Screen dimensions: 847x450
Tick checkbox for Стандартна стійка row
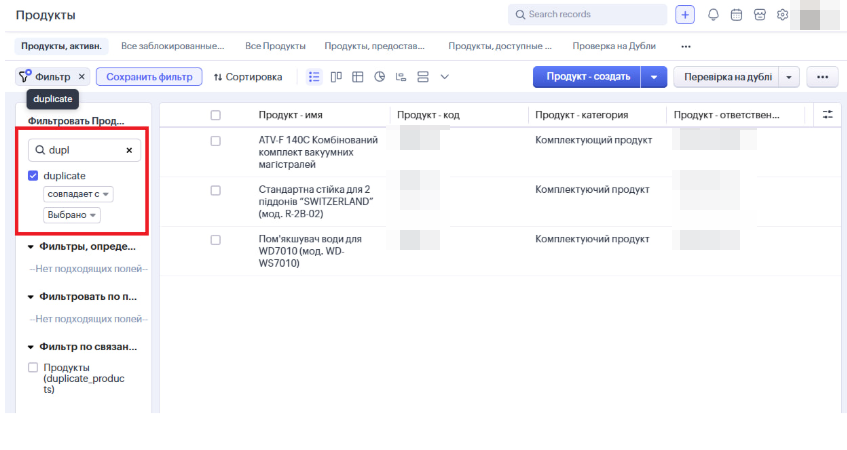pos(216,191)
